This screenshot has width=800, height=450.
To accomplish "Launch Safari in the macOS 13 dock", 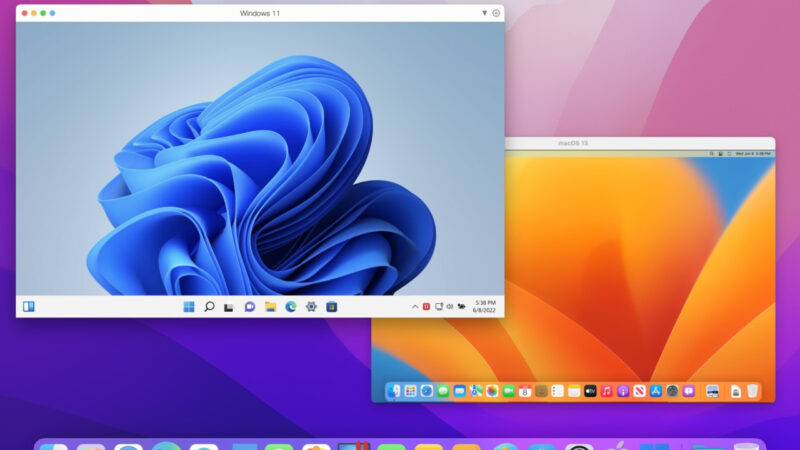I will pyautogui.click(x=427, y=391).
